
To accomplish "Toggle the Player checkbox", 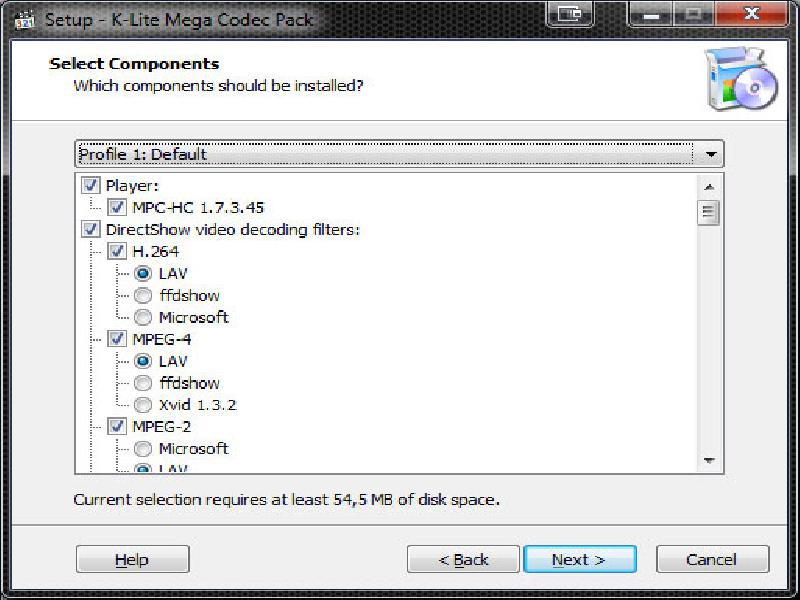I will pos(91,185).
